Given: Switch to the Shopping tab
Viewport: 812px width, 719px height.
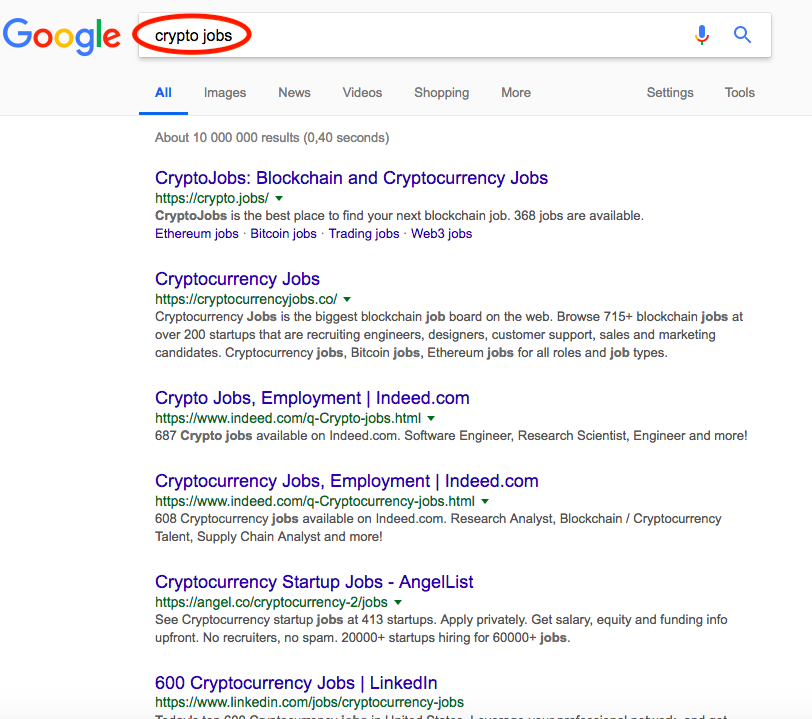Looking at the screenshot, I should coord(441,92).
